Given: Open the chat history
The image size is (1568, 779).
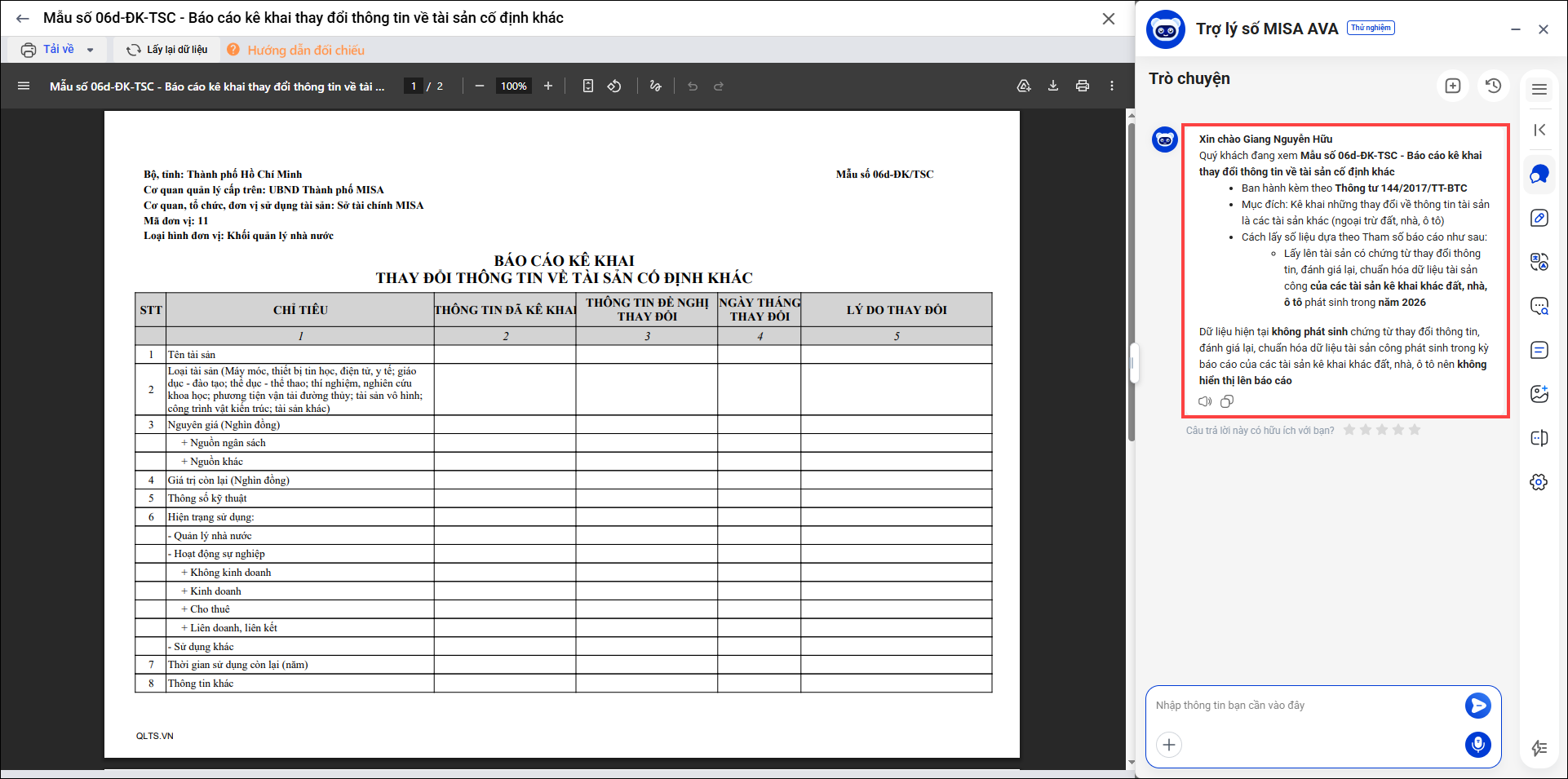Looking at the screenshot, I should coord(1494,86).
